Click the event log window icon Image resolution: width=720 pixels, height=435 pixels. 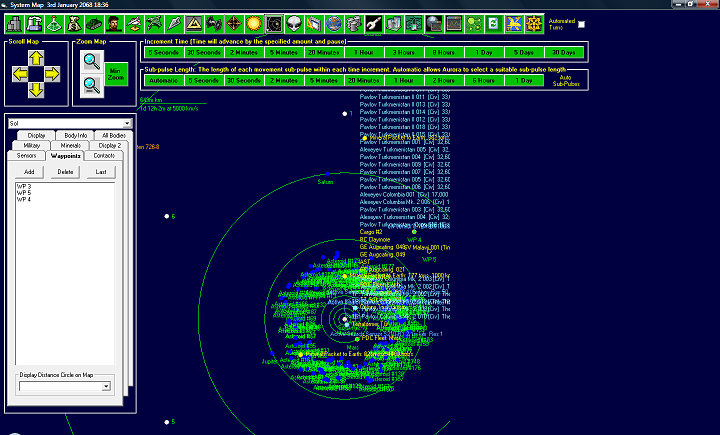point(454,24)
